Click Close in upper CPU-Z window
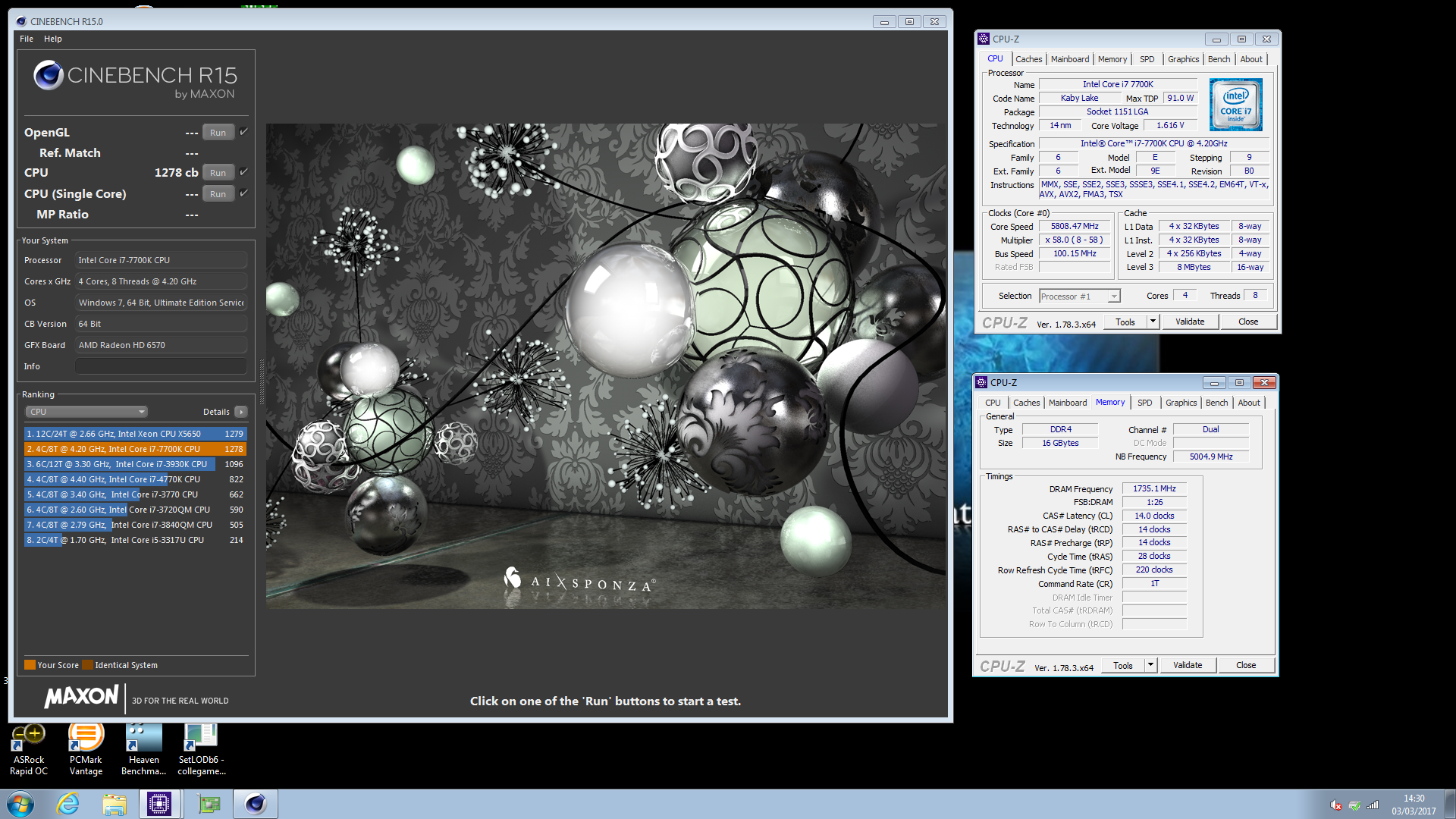Image resolution: width=1456 pixels, height=819 pixels. (x=1248, y=322)
